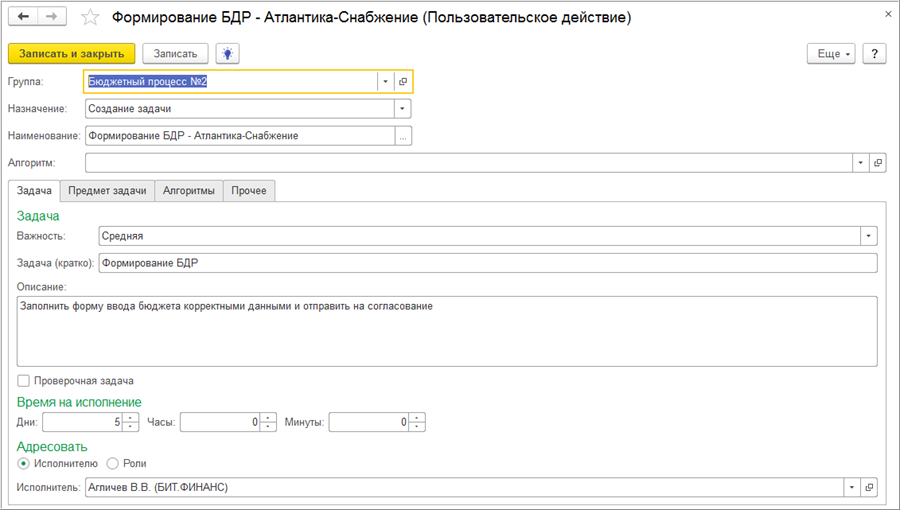Open the Исполнитель field's open-form icon

click(869, 488)
